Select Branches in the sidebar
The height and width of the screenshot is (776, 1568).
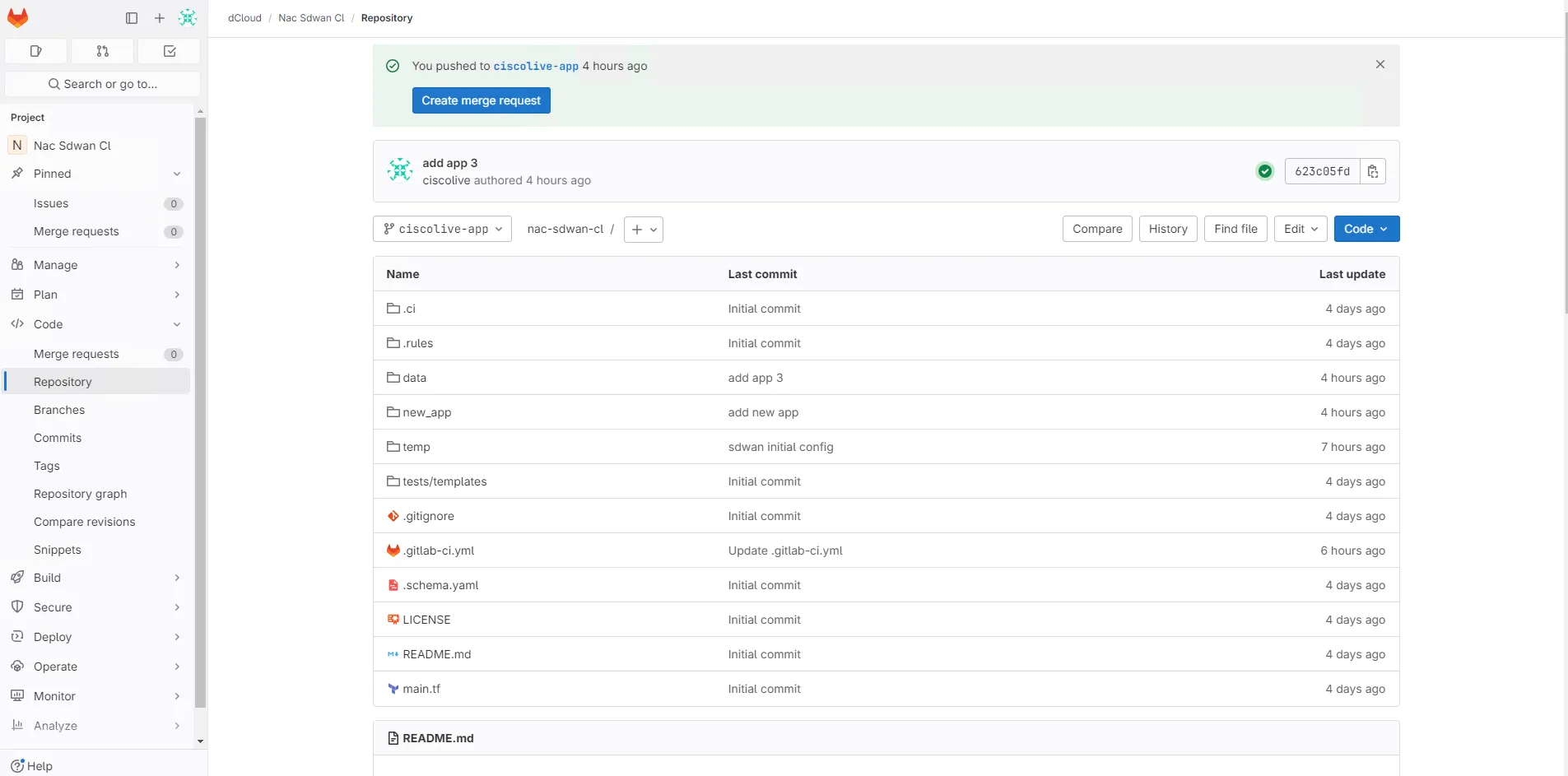(59, 410)
